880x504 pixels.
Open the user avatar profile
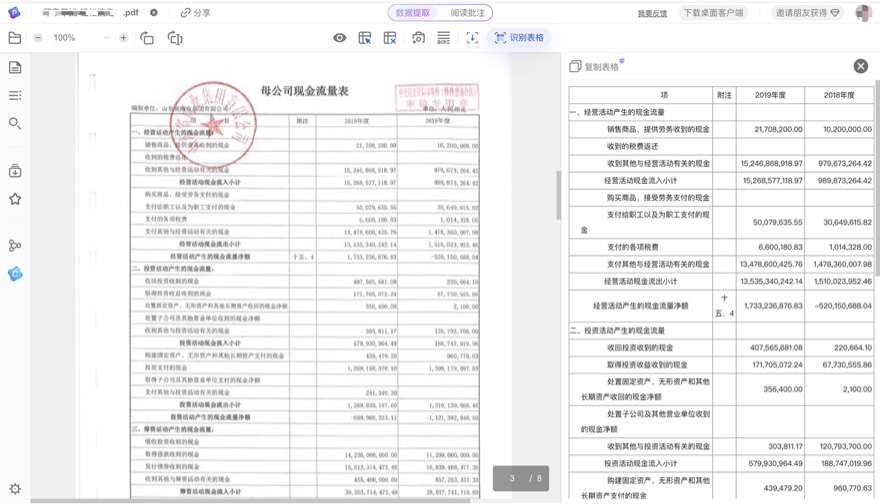point(863,12)
